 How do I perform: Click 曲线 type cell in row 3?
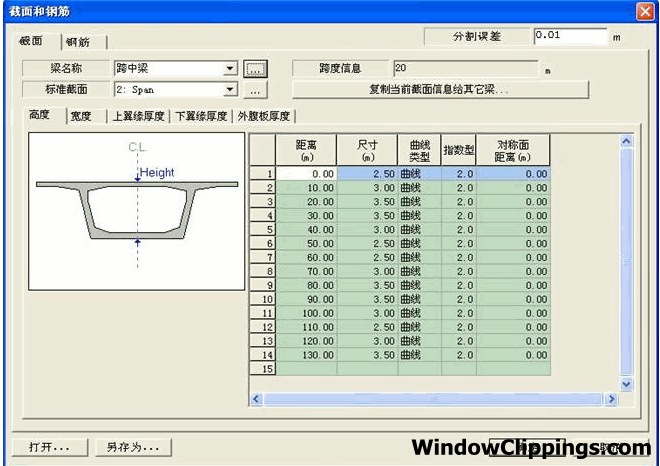pyautogui.click(x=420, y=202)
